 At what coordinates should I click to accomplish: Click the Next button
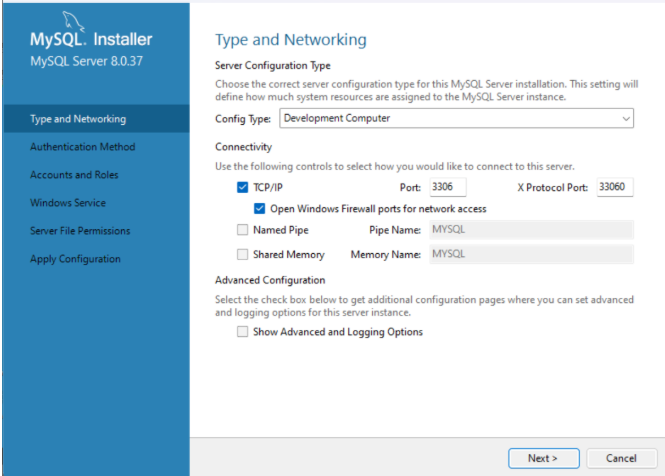[x=544, y=458]
